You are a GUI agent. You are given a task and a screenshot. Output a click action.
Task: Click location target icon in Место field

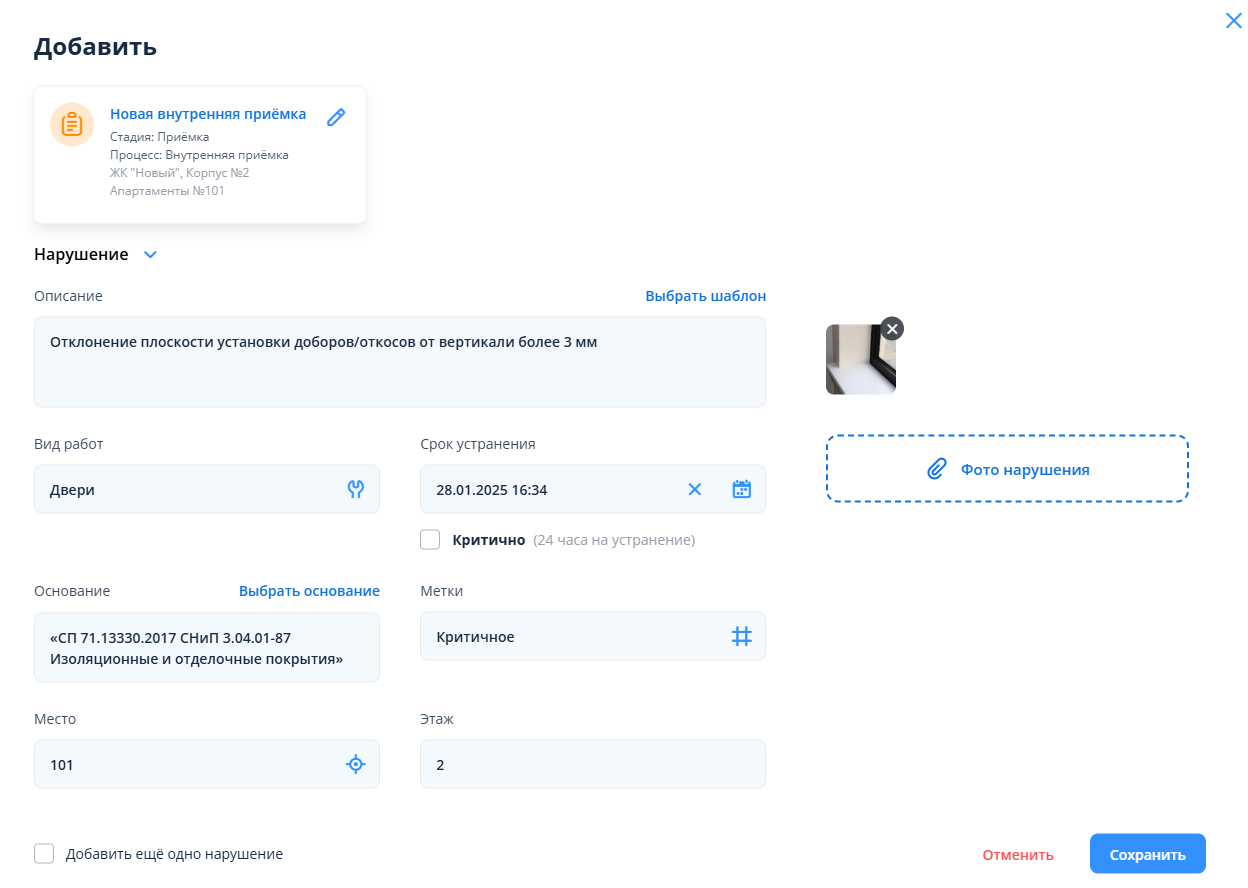[355, 764]
